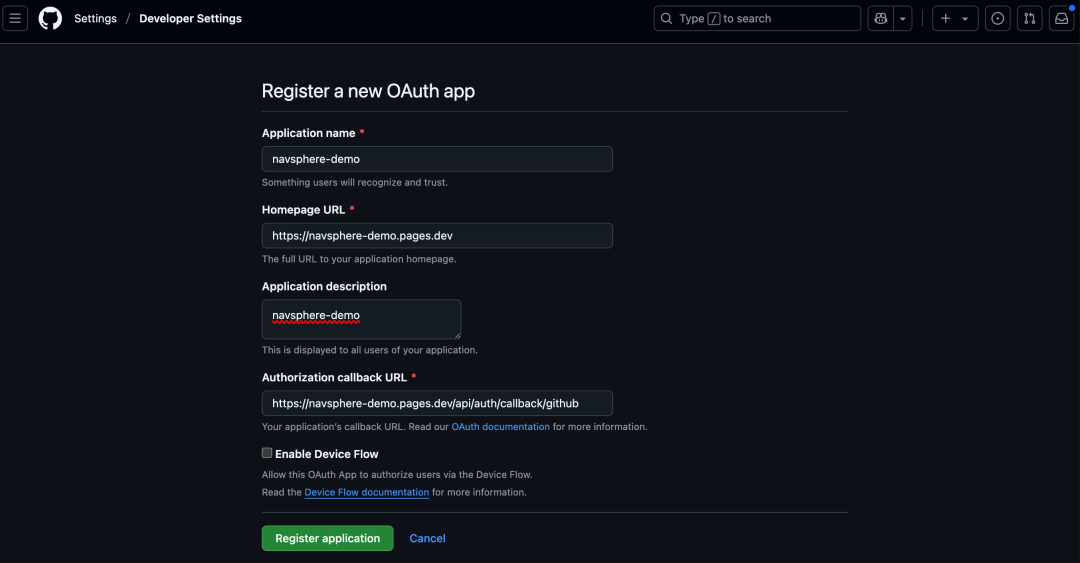Screen dimensions: 1080x563
Task: Focus the Application name field
Action: [437, 159]
